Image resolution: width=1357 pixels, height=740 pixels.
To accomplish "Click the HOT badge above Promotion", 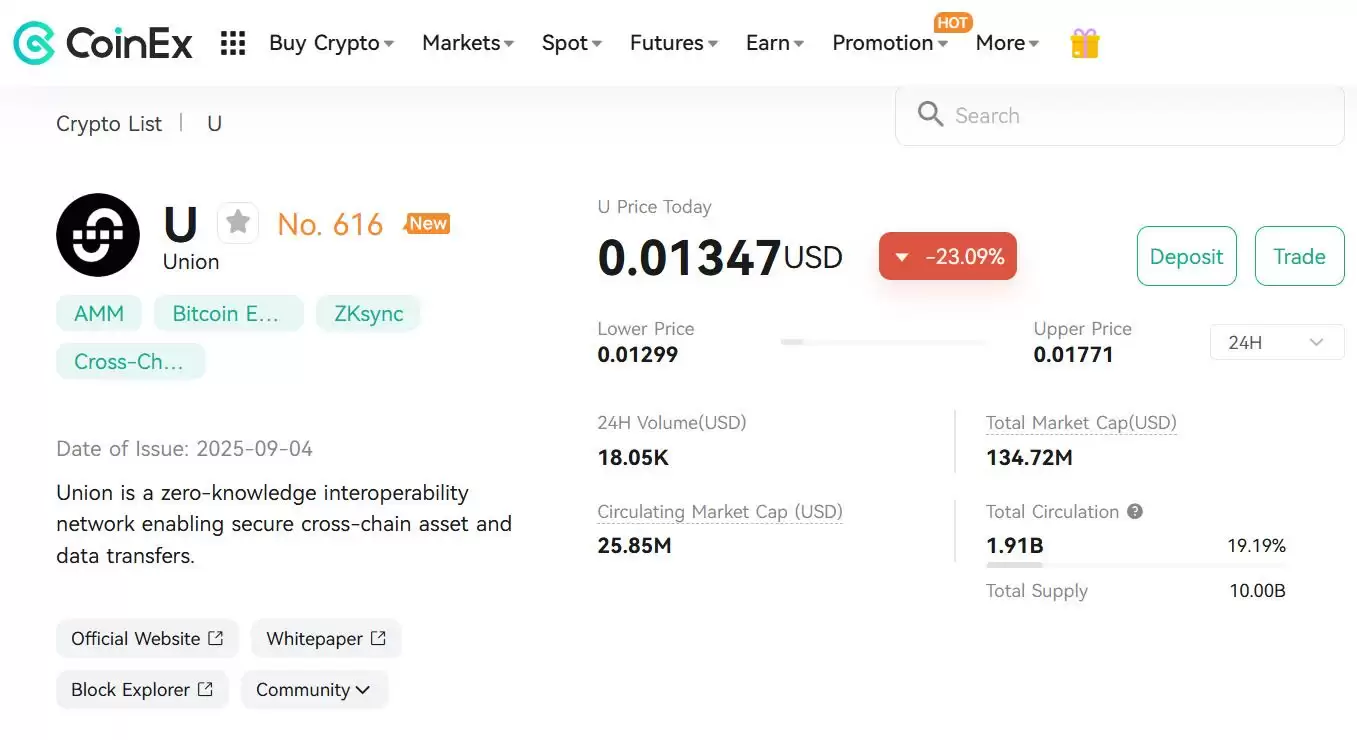I will [x=953, y=22].
